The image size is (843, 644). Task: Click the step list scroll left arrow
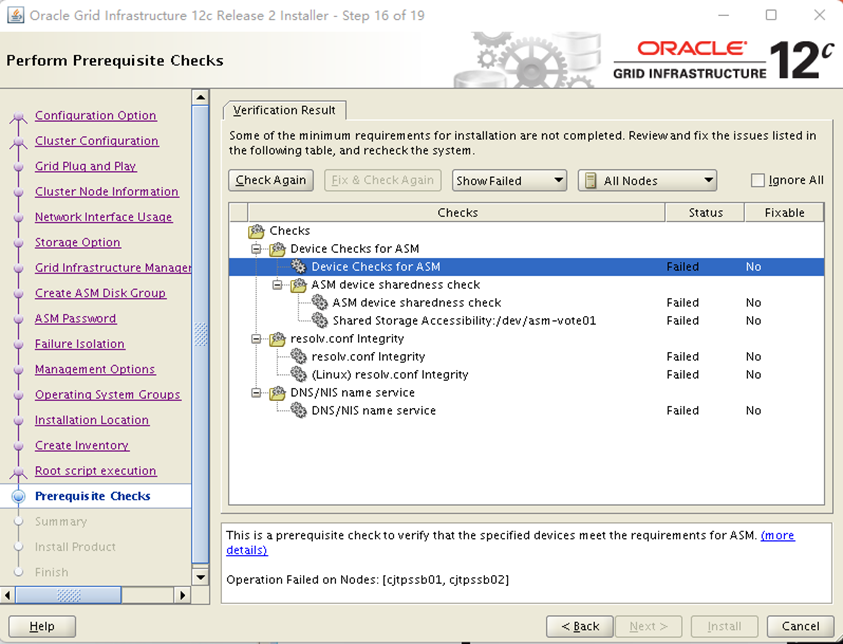pyautogui.click(x=8, y=595)
